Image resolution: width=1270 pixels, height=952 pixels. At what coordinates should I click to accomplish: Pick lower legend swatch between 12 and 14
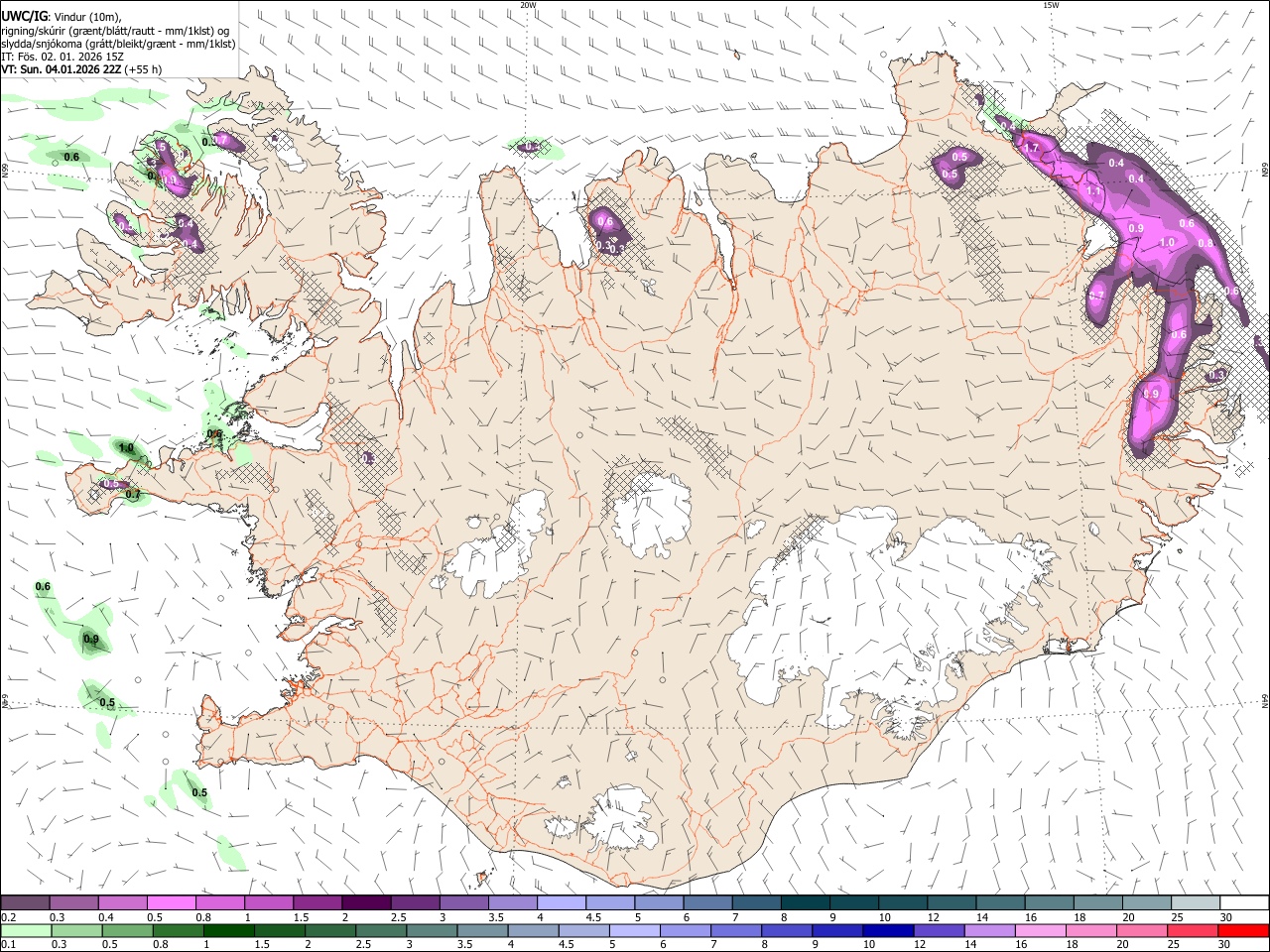tap(940, 930)
